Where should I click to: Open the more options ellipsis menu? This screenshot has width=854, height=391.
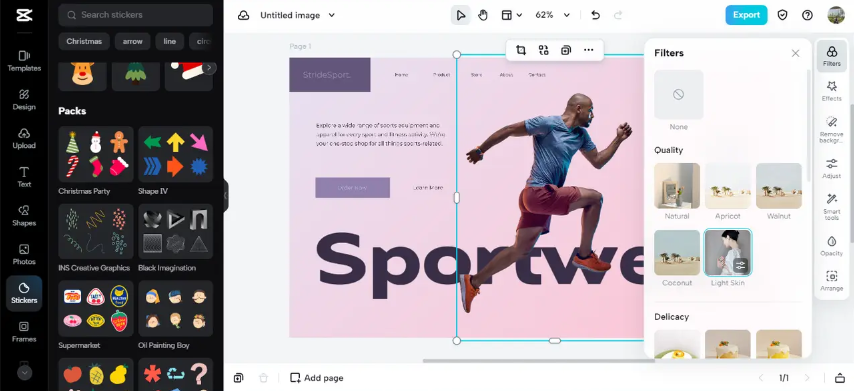[x=588, y=50]
